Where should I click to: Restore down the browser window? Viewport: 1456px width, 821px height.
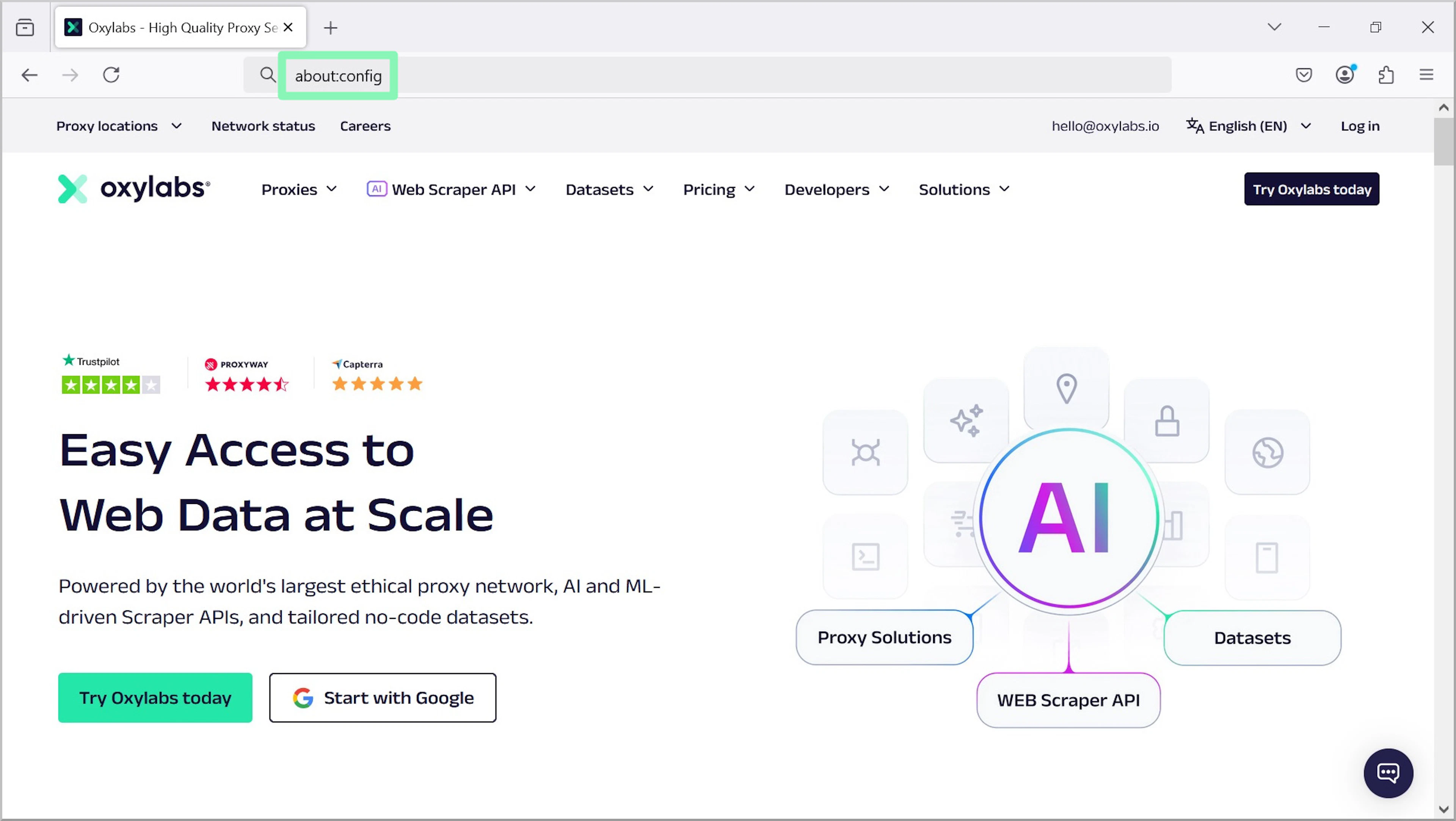click(1376, 27)
